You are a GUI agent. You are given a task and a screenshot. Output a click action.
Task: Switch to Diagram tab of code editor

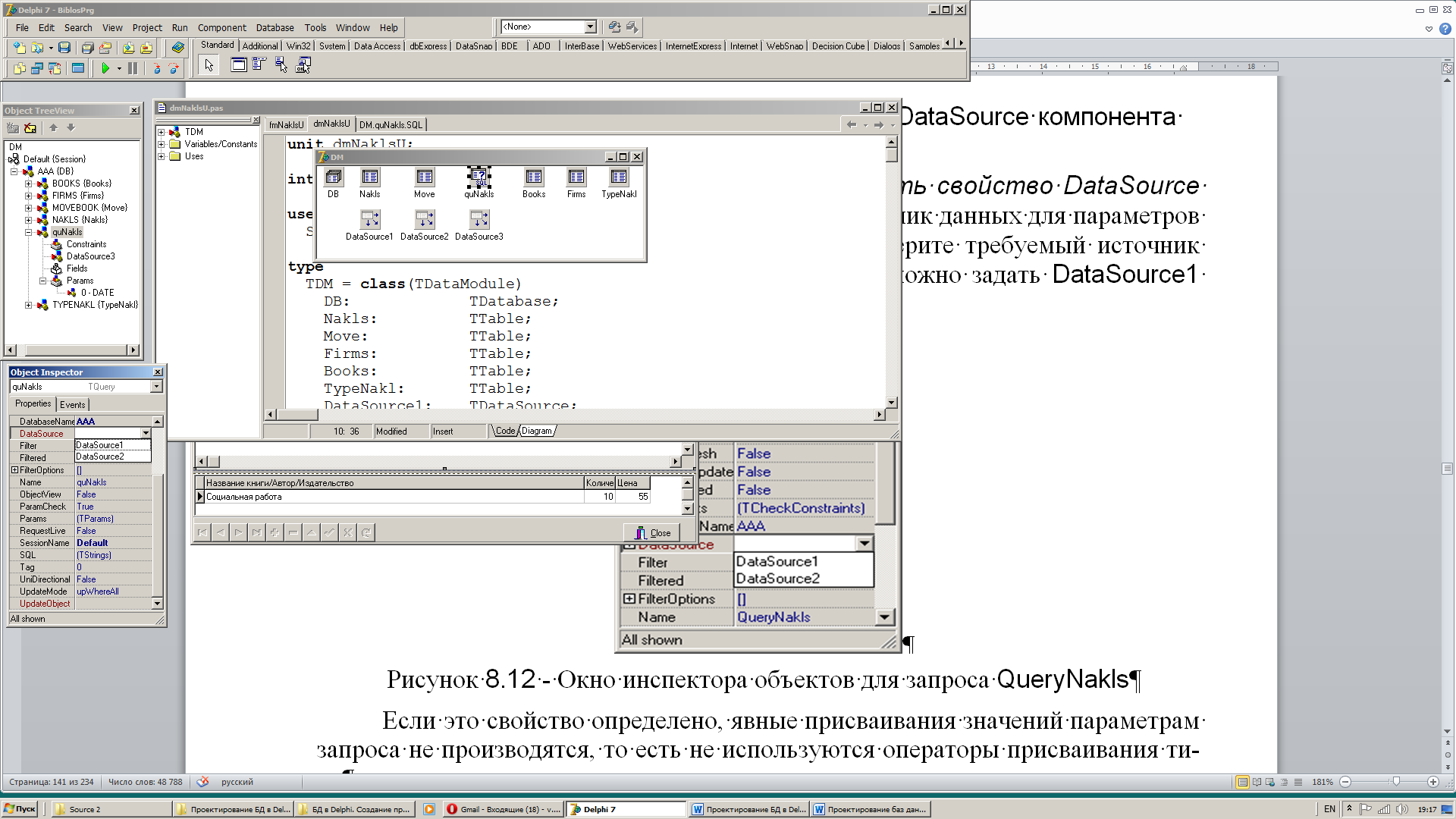(x=537, y=431)
